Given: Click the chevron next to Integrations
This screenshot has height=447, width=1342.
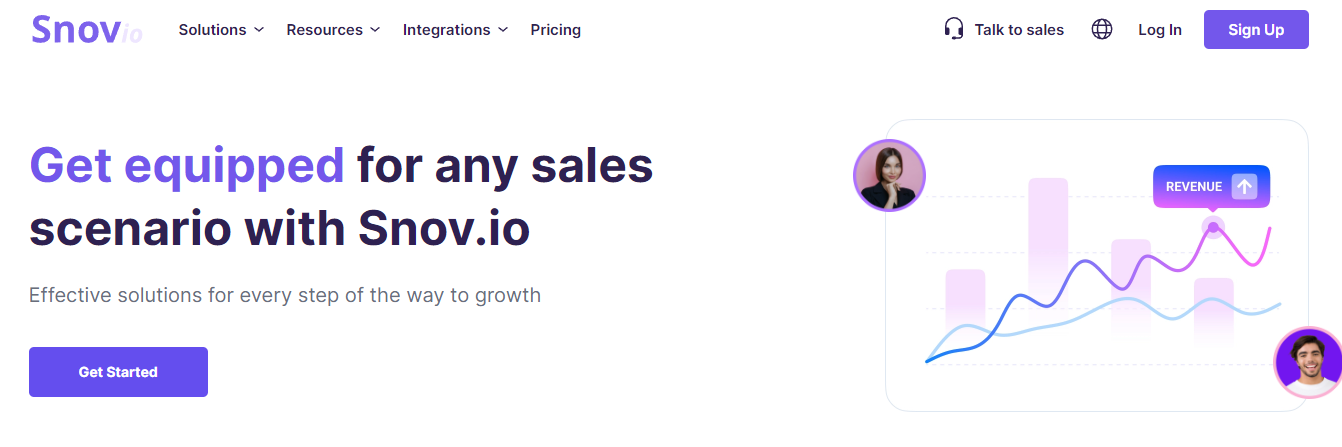Looking at the screenshot, I should pos(503,30).
